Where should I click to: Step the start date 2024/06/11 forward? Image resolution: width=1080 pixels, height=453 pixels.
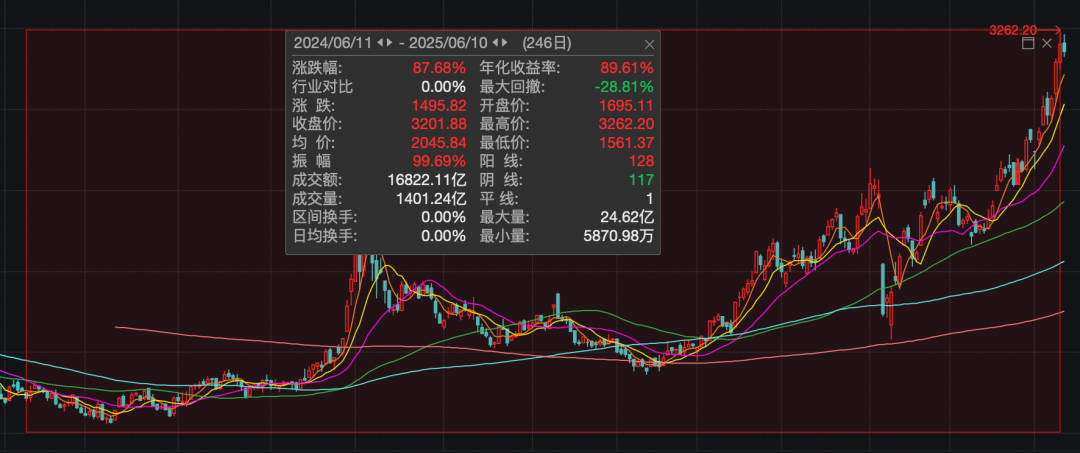pos(388,44)
